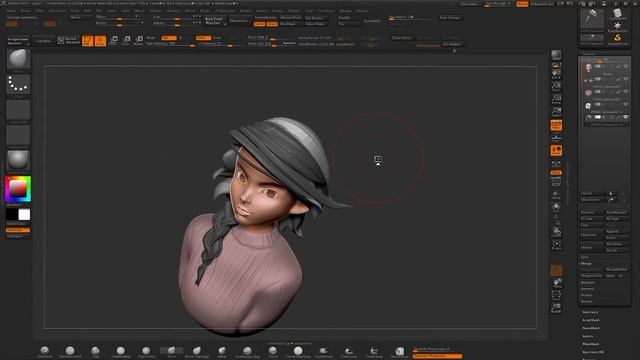
Task: Select the white secondary color swatch
Action: tap(24, 215)
